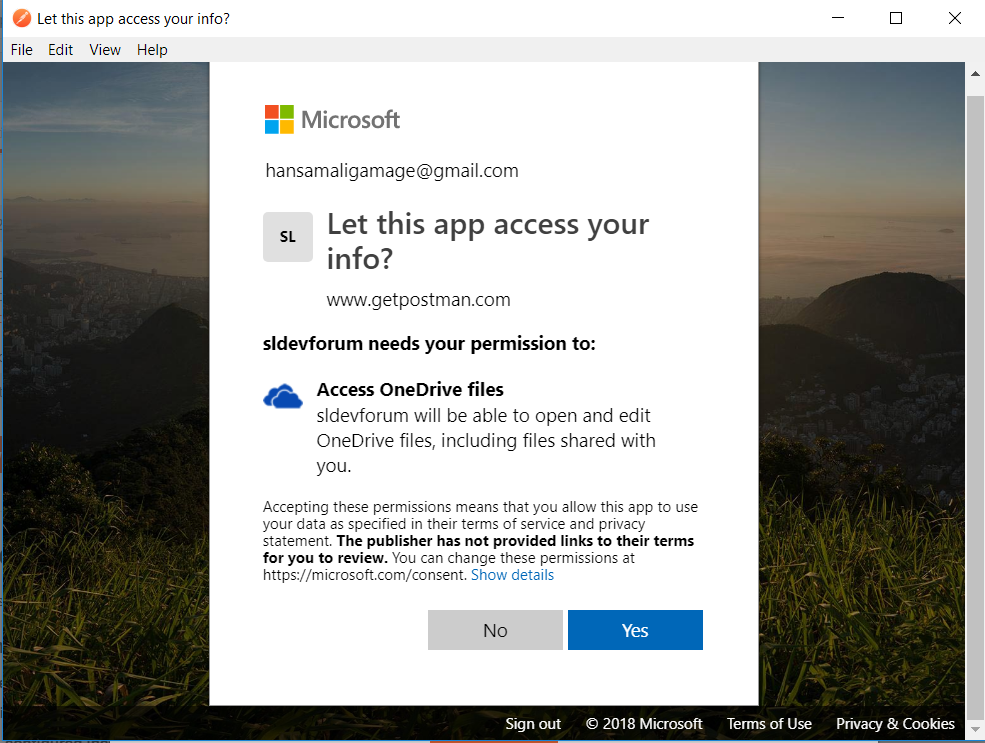Viewport: 985px width, 743px height.
Task: Open the Help menu
Action: 152,50
